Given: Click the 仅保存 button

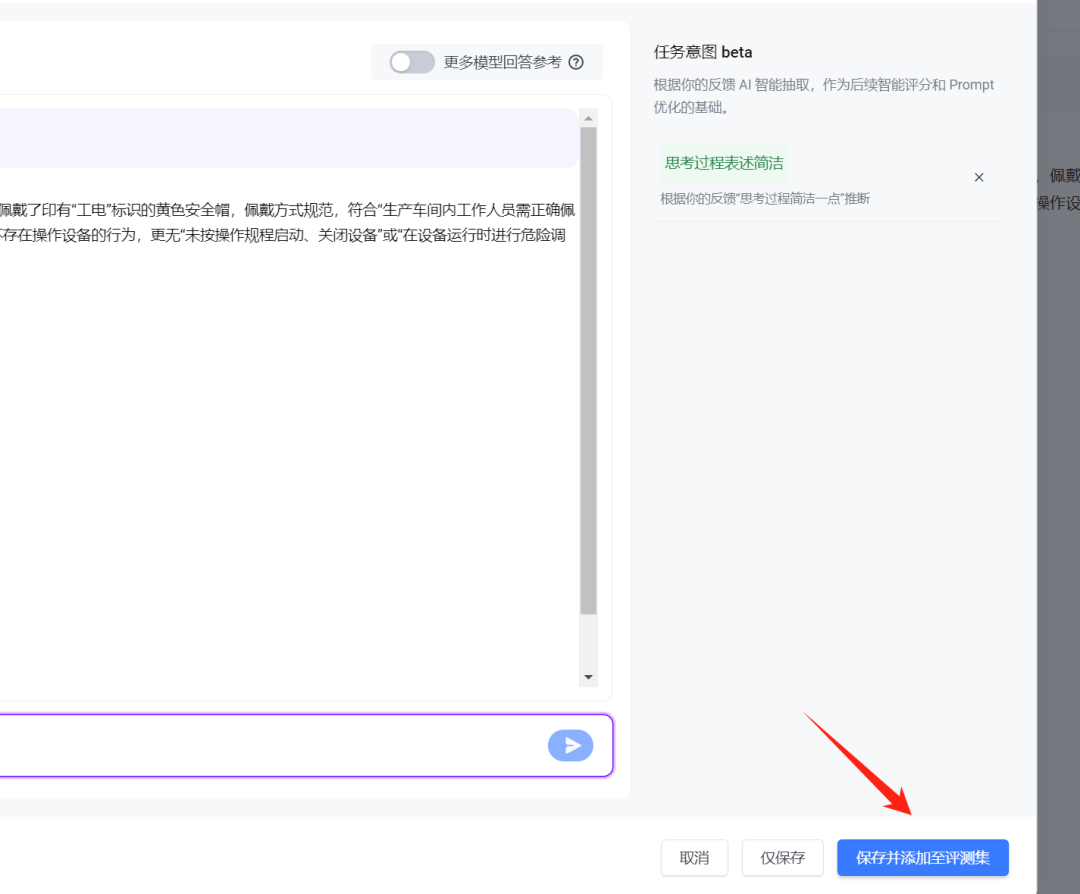Looking at the screenshot, I should point(782,858).
